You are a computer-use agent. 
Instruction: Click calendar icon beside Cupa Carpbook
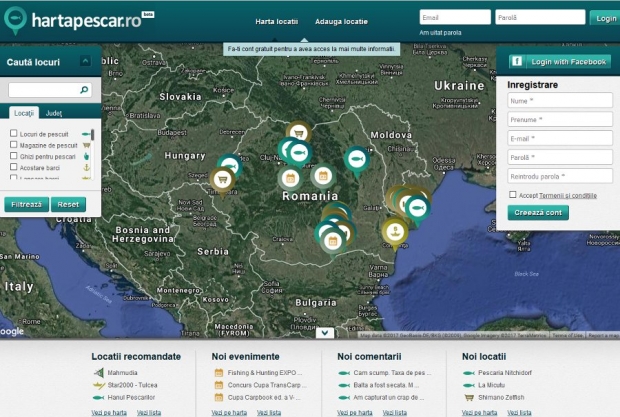(x=219, y=397)
